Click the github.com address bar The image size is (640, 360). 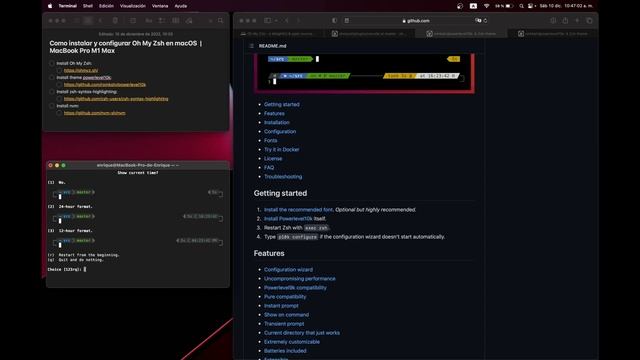(416, 20)
